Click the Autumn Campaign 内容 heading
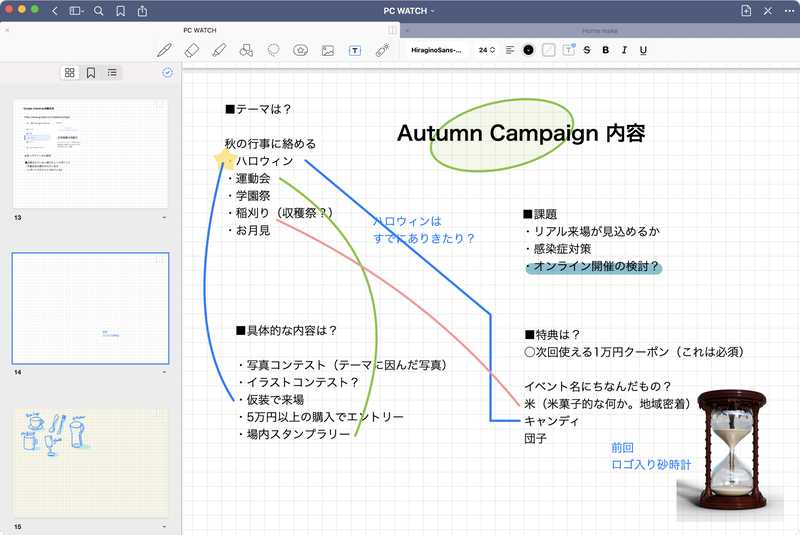Viewport: 800px width, 535px height. 521,133
